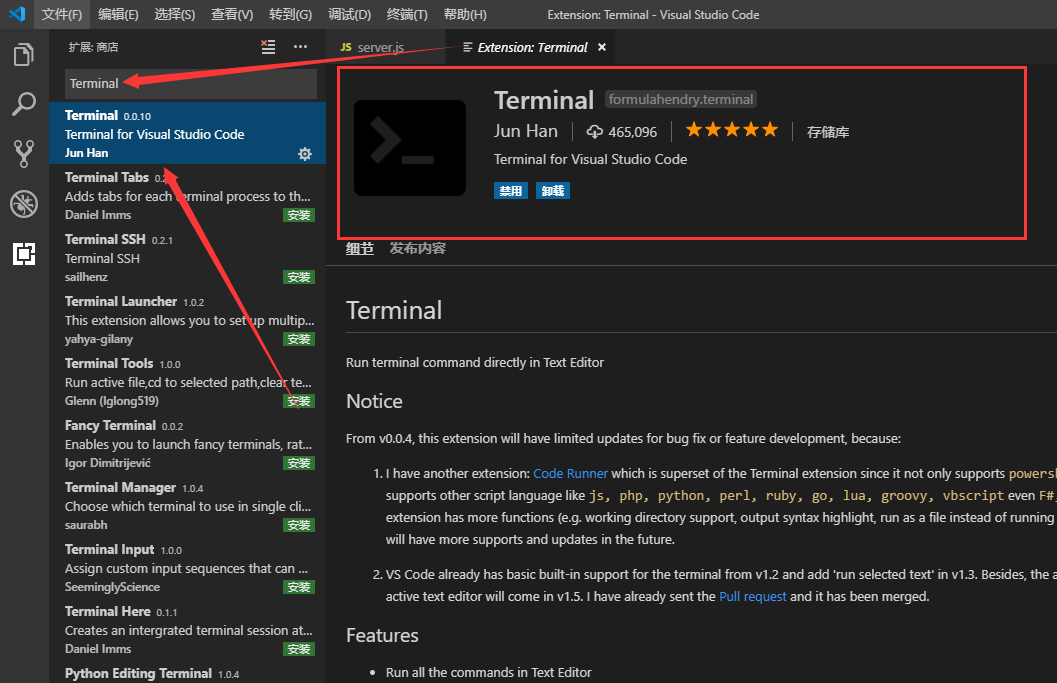Screen dimensions: 1057x683
Task: Click 安装 for the Terminal Tabs extension
Action: click(x=298, y=214)
